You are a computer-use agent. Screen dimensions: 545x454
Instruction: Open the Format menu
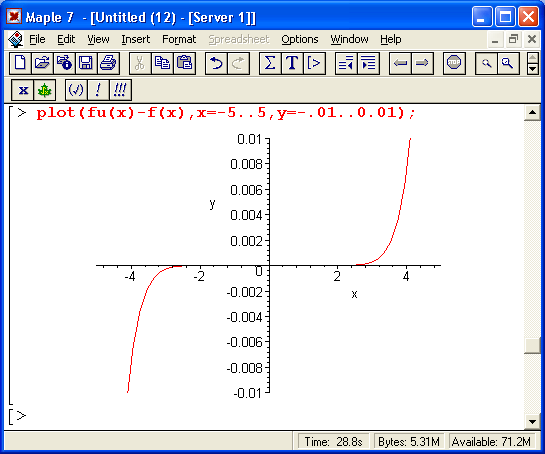click(x=179, y=39)
